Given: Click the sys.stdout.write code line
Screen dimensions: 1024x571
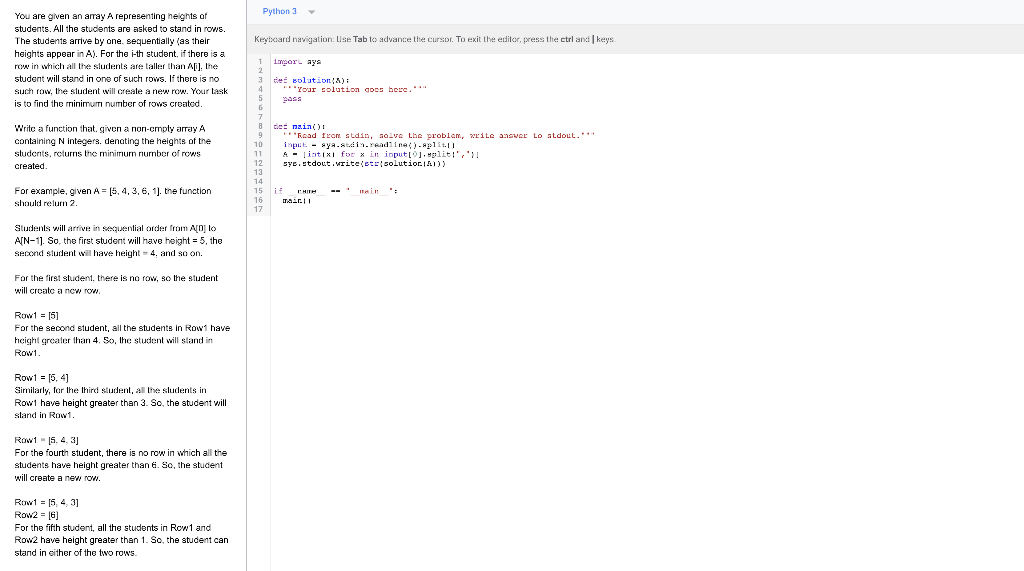Looking at the screenshot, I should [364, 163].
